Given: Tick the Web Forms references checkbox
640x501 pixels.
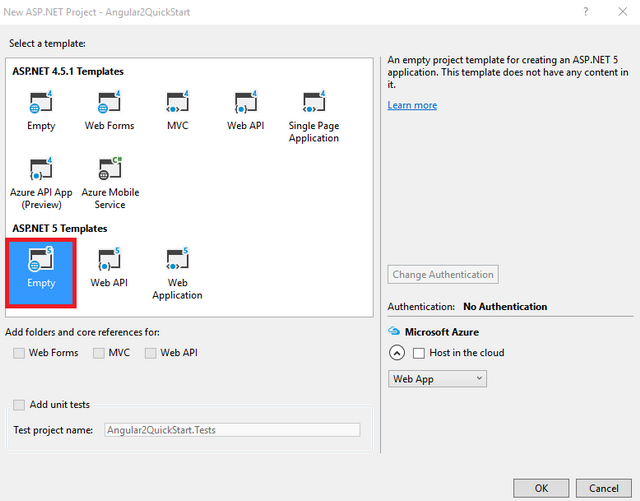Looking at the screenshot, I should pyautogui.click(x=19, y=353).
